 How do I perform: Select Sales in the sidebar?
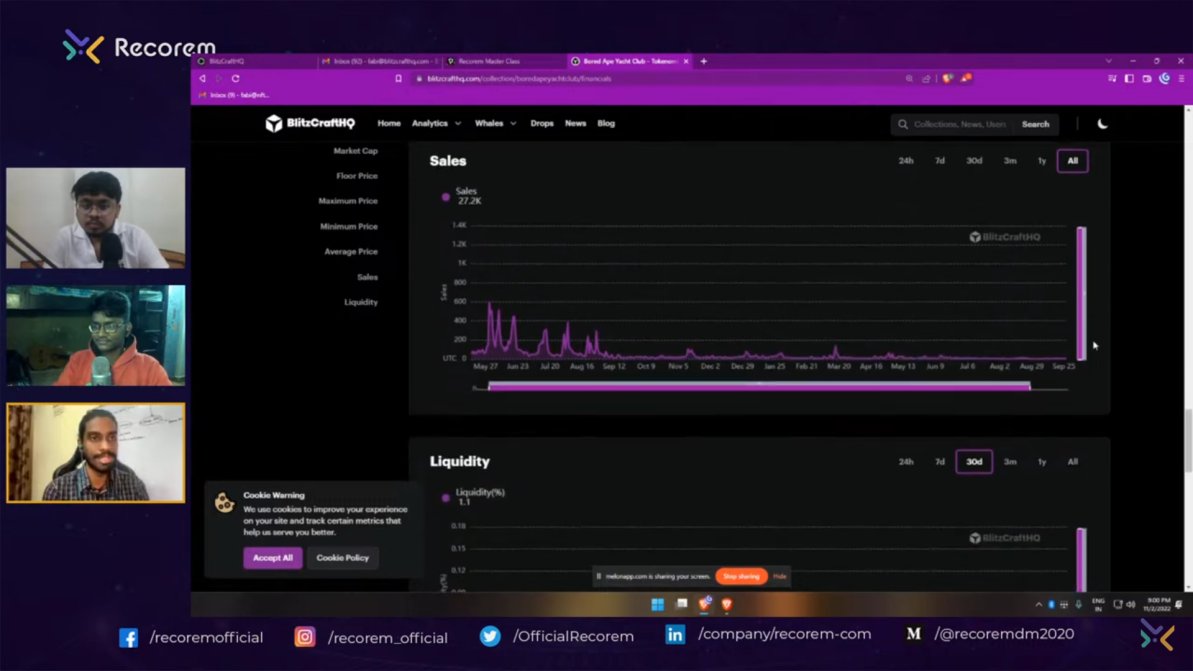pos(367,277)
